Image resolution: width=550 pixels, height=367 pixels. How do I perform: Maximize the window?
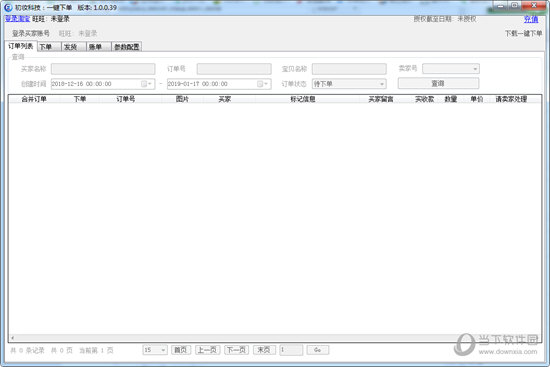515,6
